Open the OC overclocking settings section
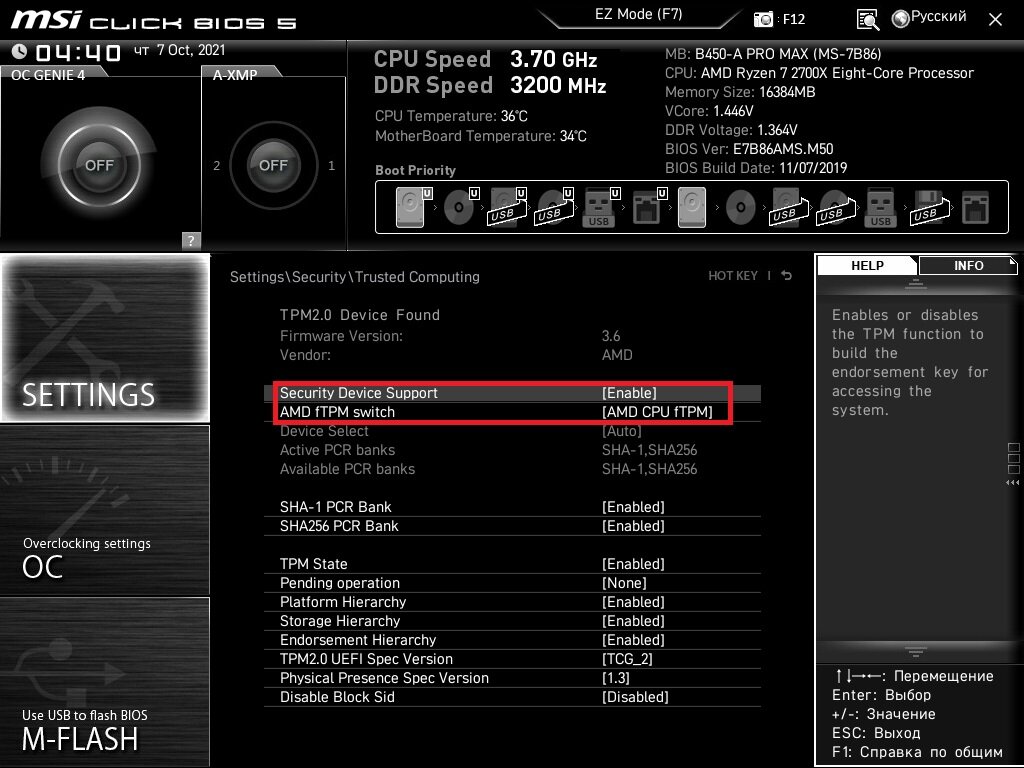This screenshot has width=1024, height=768. click(x=105, y=510)
